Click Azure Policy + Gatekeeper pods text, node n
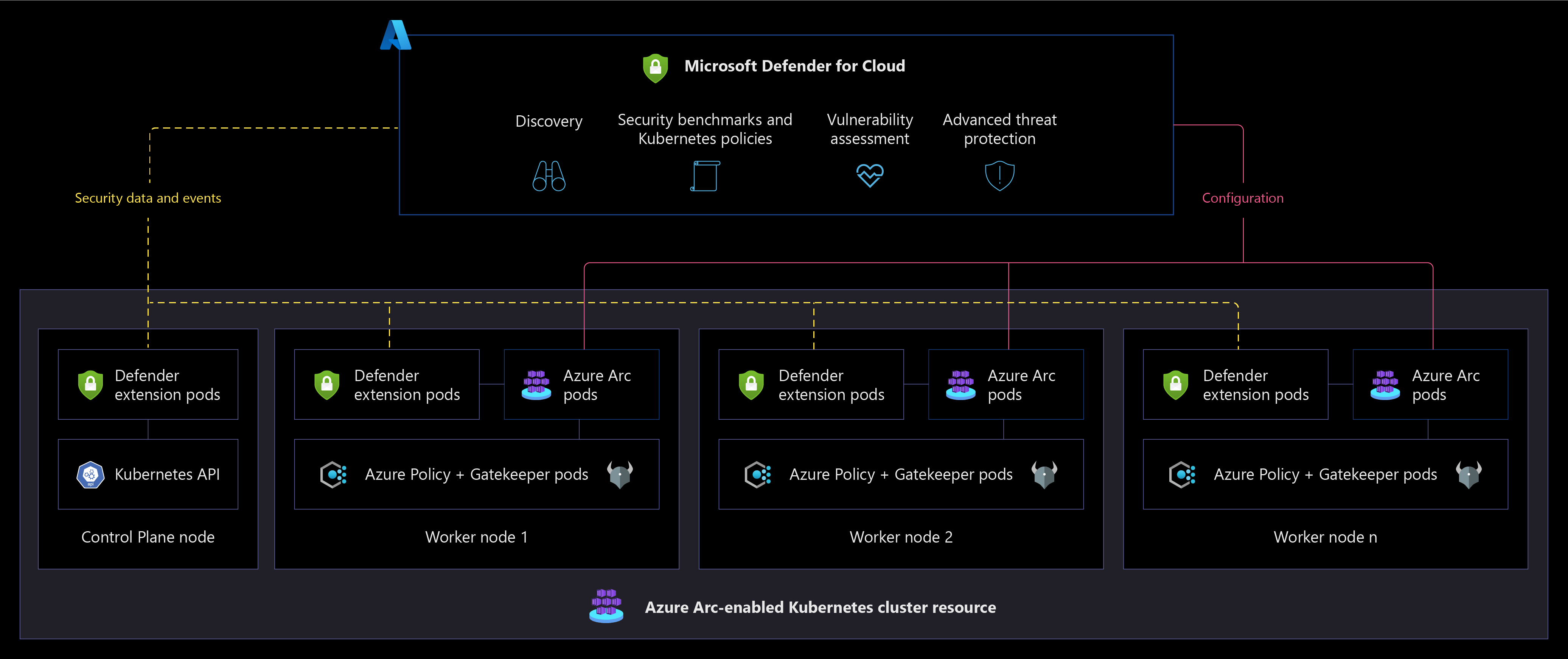 1325,474
